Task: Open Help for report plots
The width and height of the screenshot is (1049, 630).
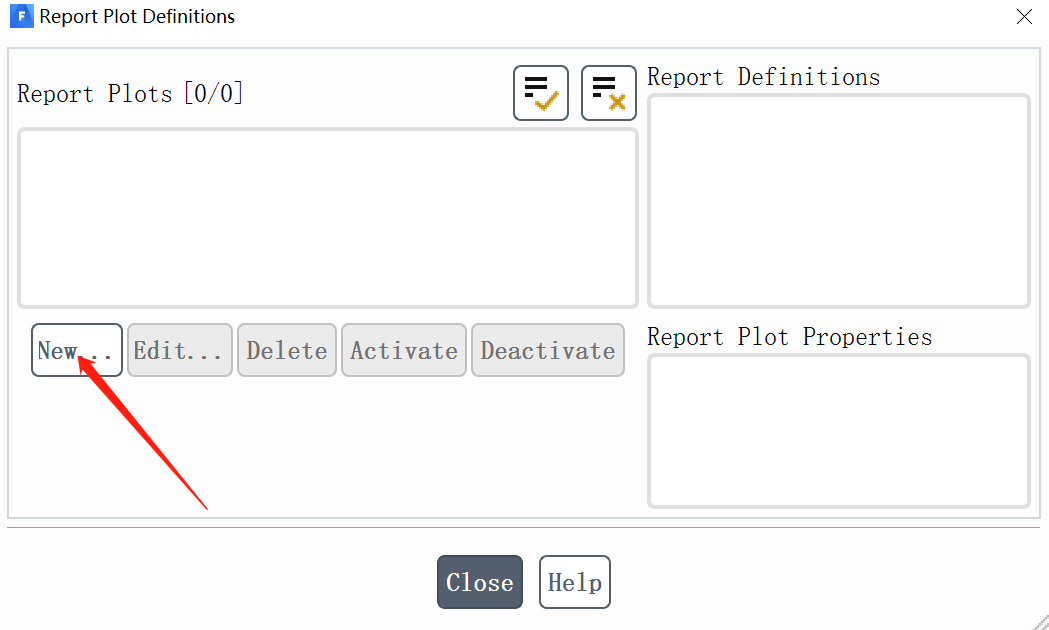Action: tap(575, 582)
